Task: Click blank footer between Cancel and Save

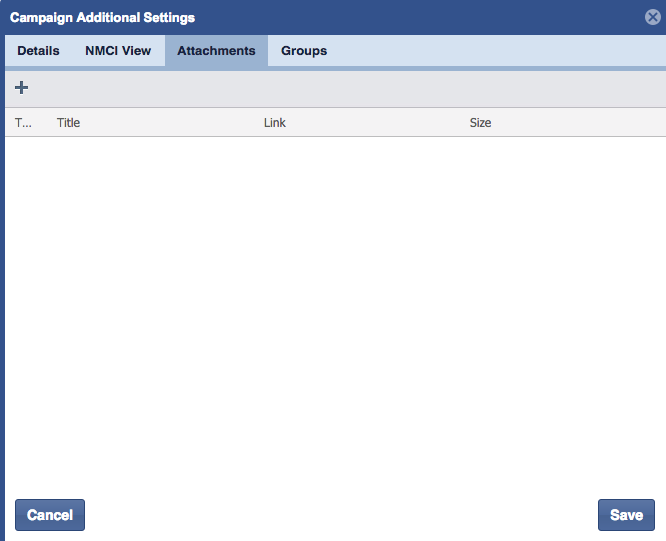Action: pos(340,515)
